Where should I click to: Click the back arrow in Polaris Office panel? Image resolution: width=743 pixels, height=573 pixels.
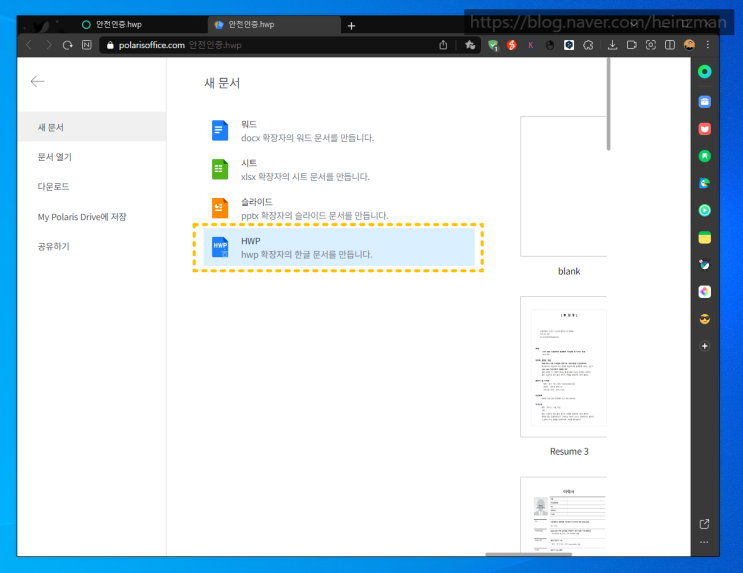37,82
